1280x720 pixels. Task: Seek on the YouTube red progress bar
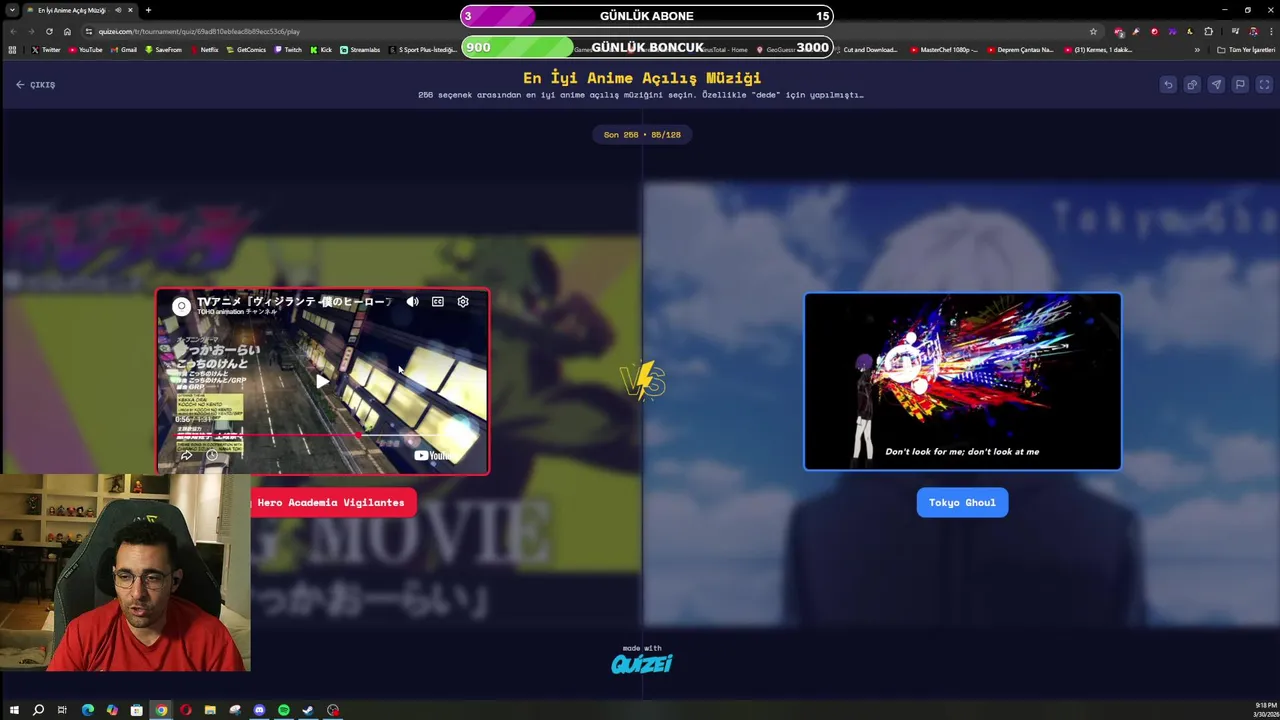(x=322, y=435)
